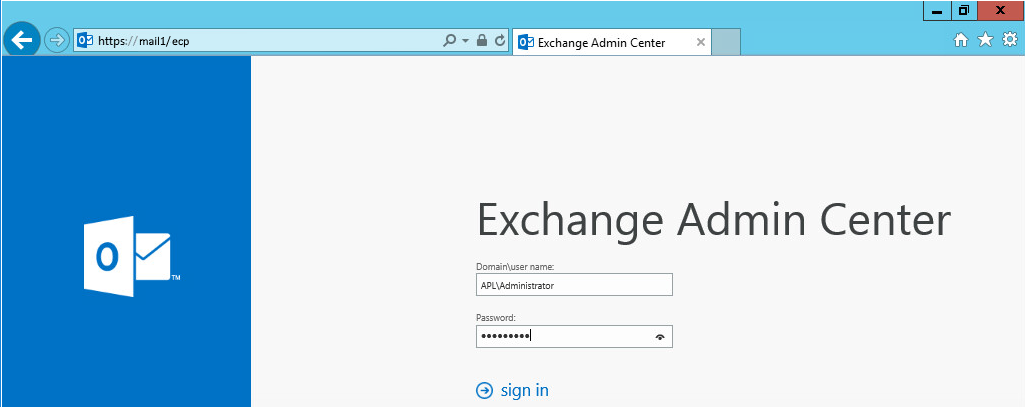Reveal password with the eye icon

[660, 336]
